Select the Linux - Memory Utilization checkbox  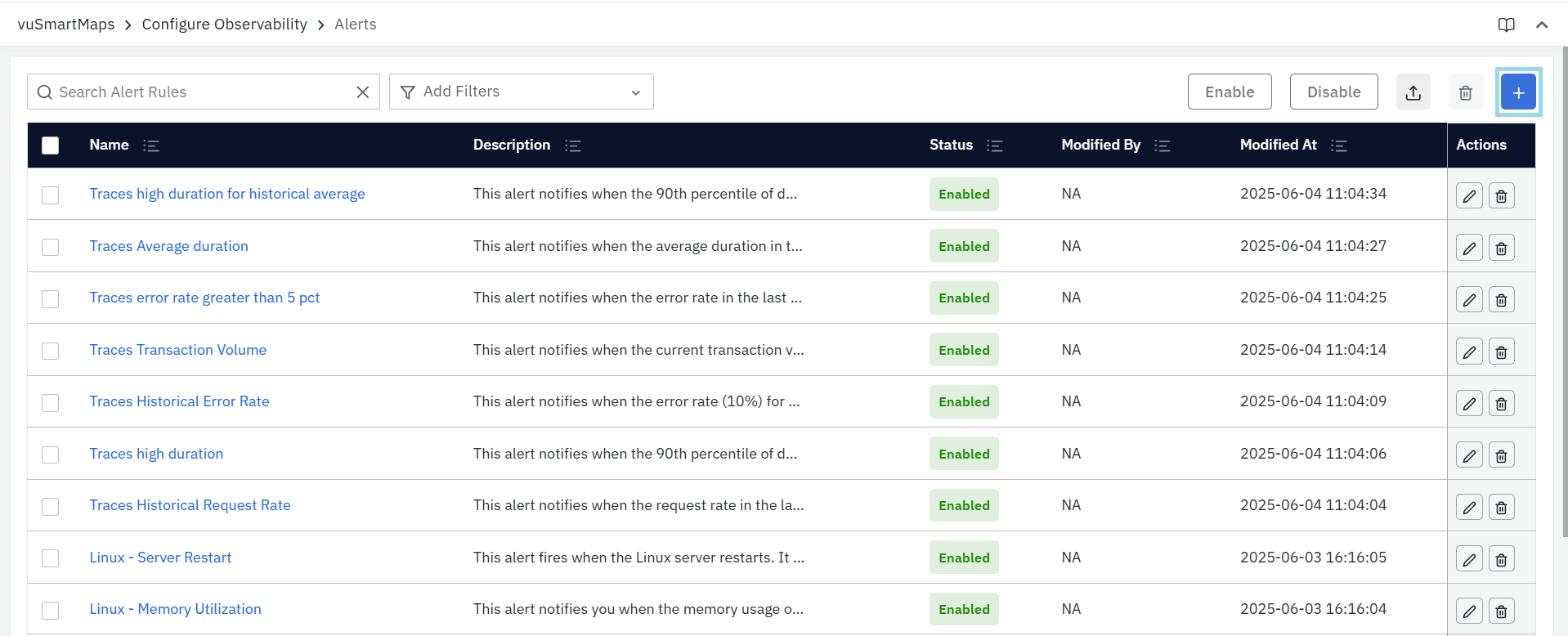pyautogui.click(x=51, y=611)
